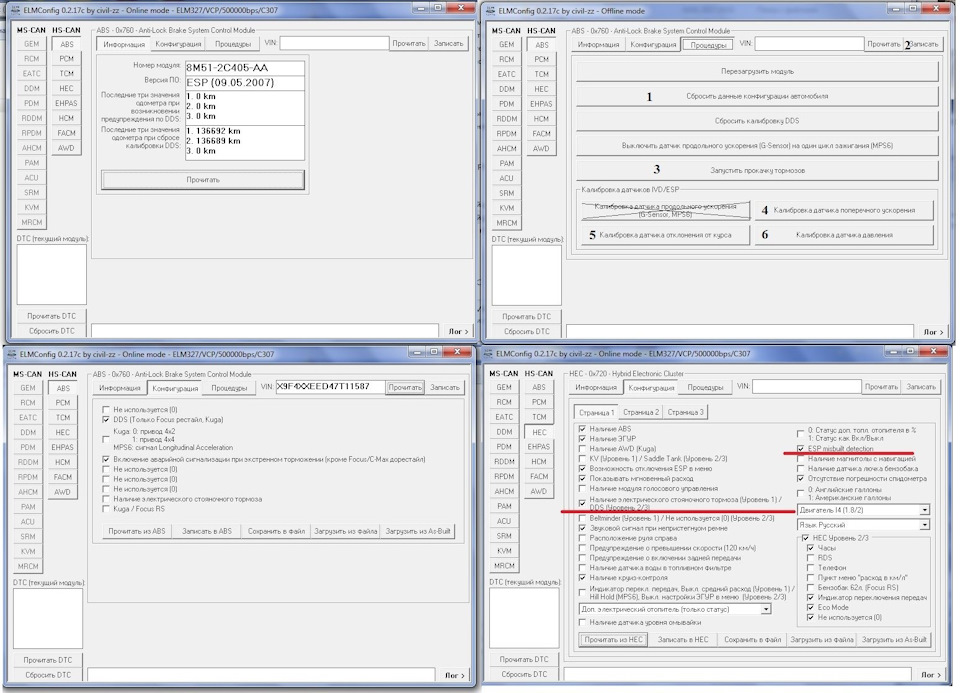Click '1. 136692 km' odometer value

click(x=213, y=131)
